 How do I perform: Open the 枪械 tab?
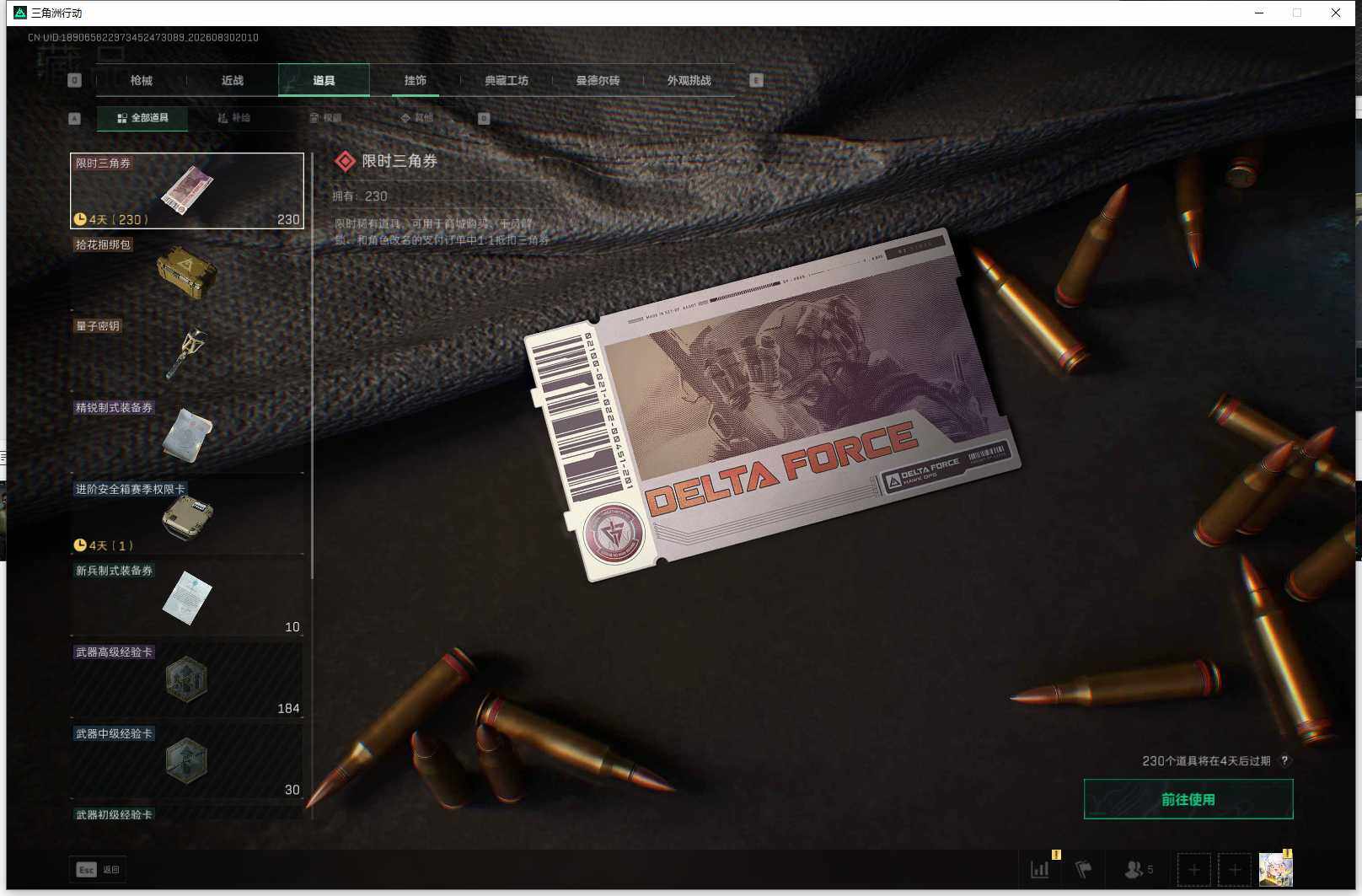[141, 80]
